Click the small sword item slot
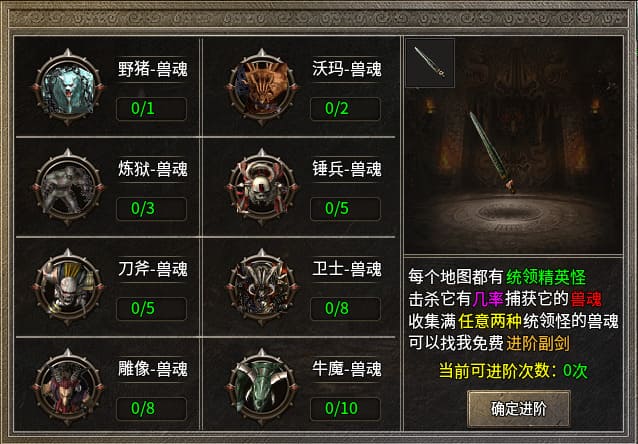 430,63
